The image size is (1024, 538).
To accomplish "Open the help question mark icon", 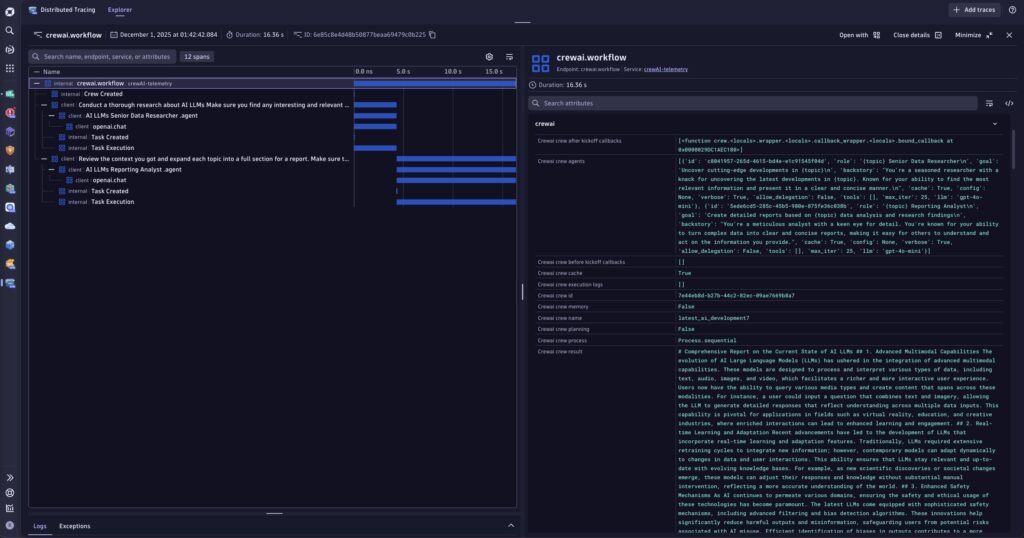I will pyautogui.click(x=1012, y=10).
